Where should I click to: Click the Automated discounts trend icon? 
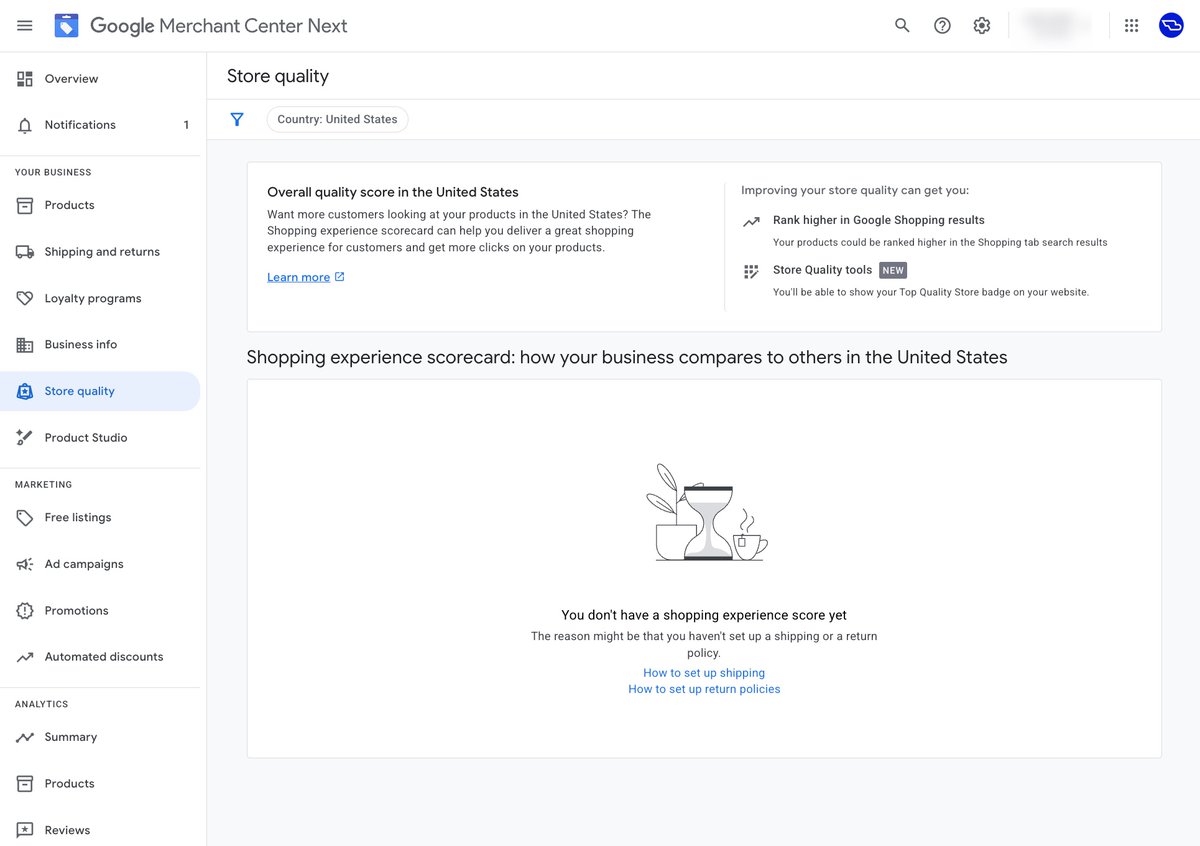pyautogui.click(x=25, y=657)
